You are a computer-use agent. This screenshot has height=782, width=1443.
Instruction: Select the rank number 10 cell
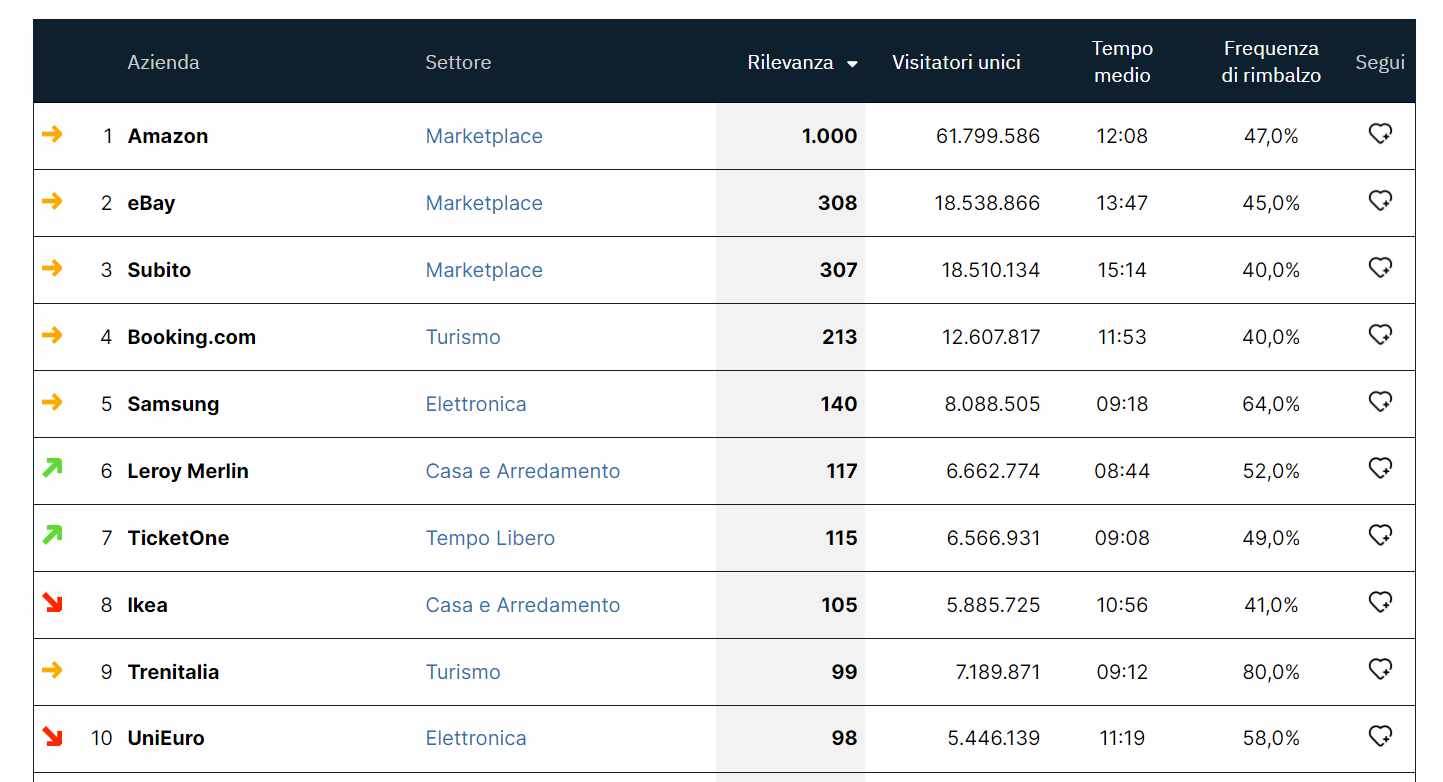point(101,738)
